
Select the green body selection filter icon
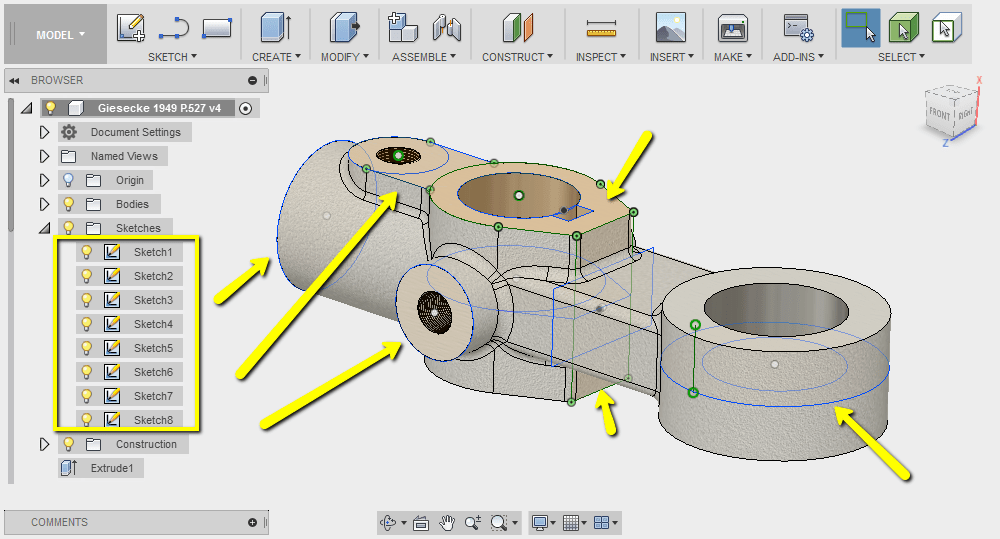pyautogui.click(x=903, y=28)
